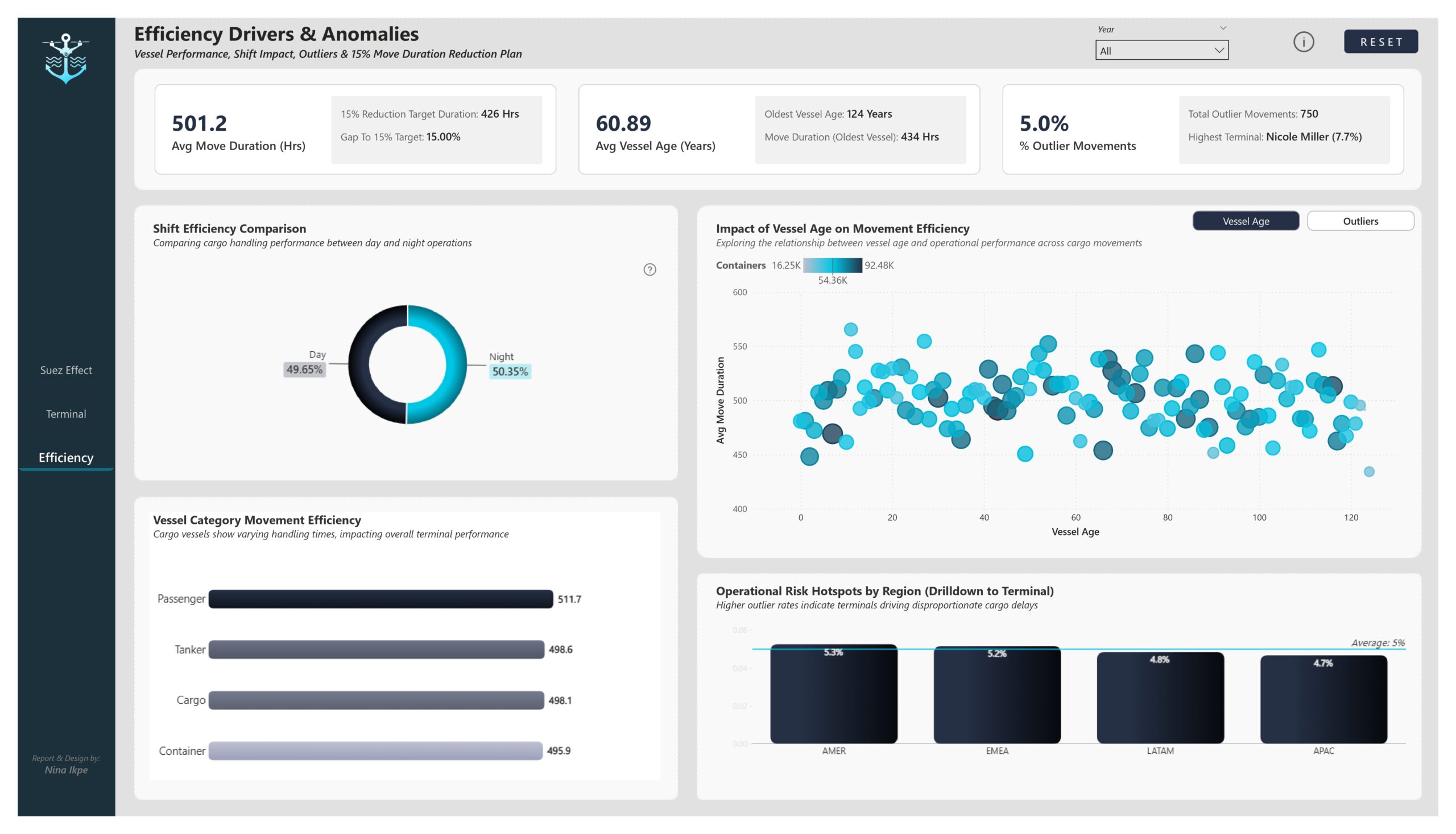Click the info circle icon
This screenshot has height=834, width=1456.
coord(1303,42)
